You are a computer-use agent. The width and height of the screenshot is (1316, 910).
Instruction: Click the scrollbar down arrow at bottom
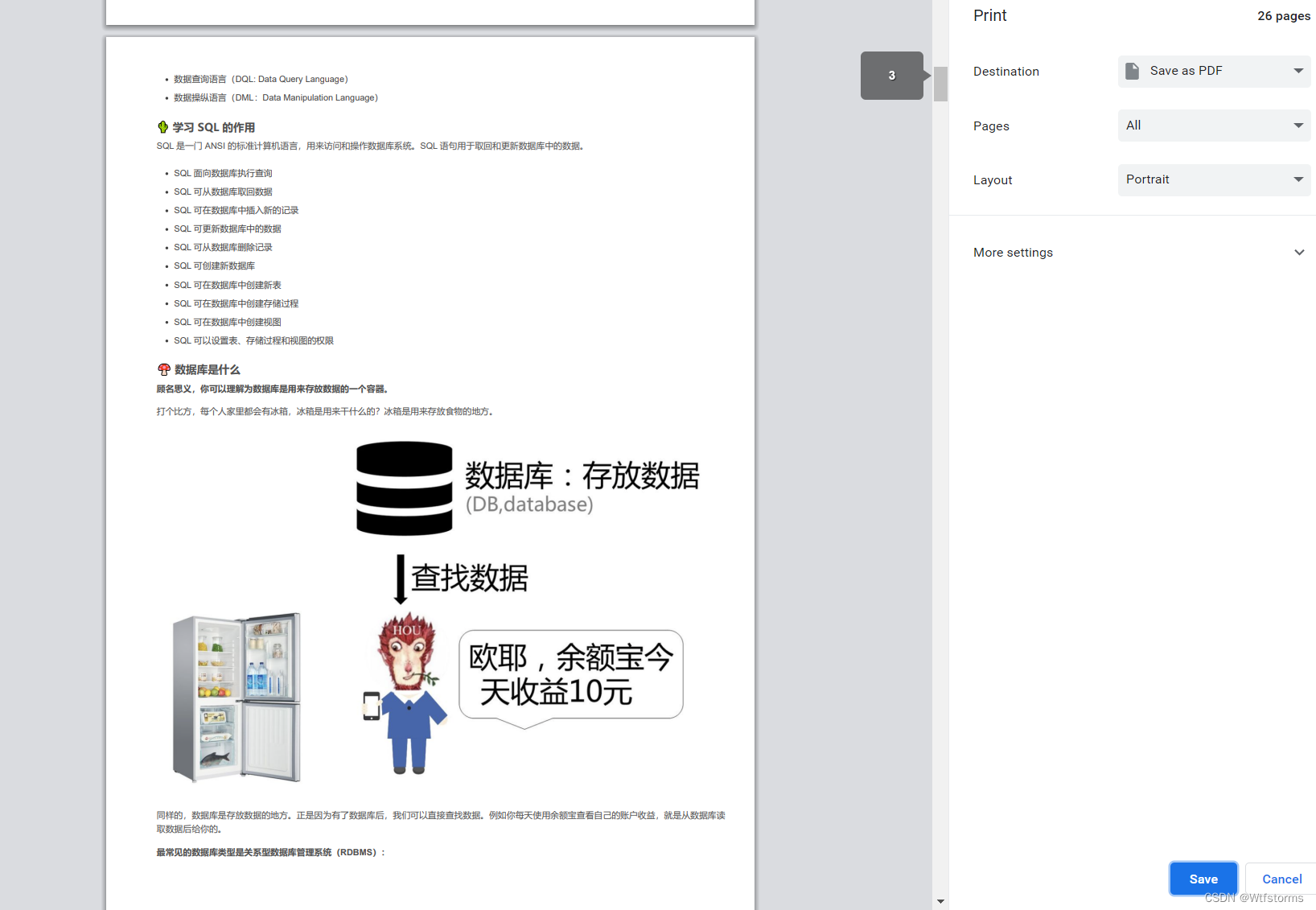pyautogui.click(x=940, y=901)
